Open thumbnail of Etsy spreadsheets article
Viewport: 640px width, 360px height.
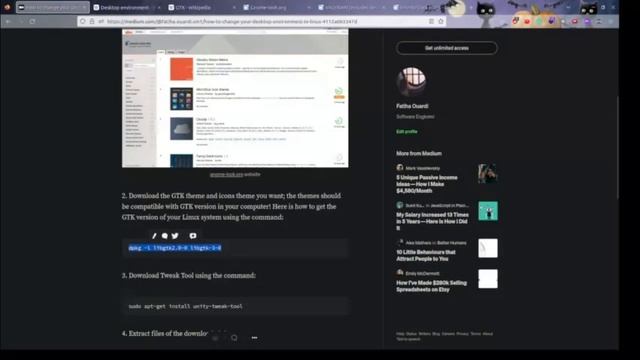click(488, 279)
